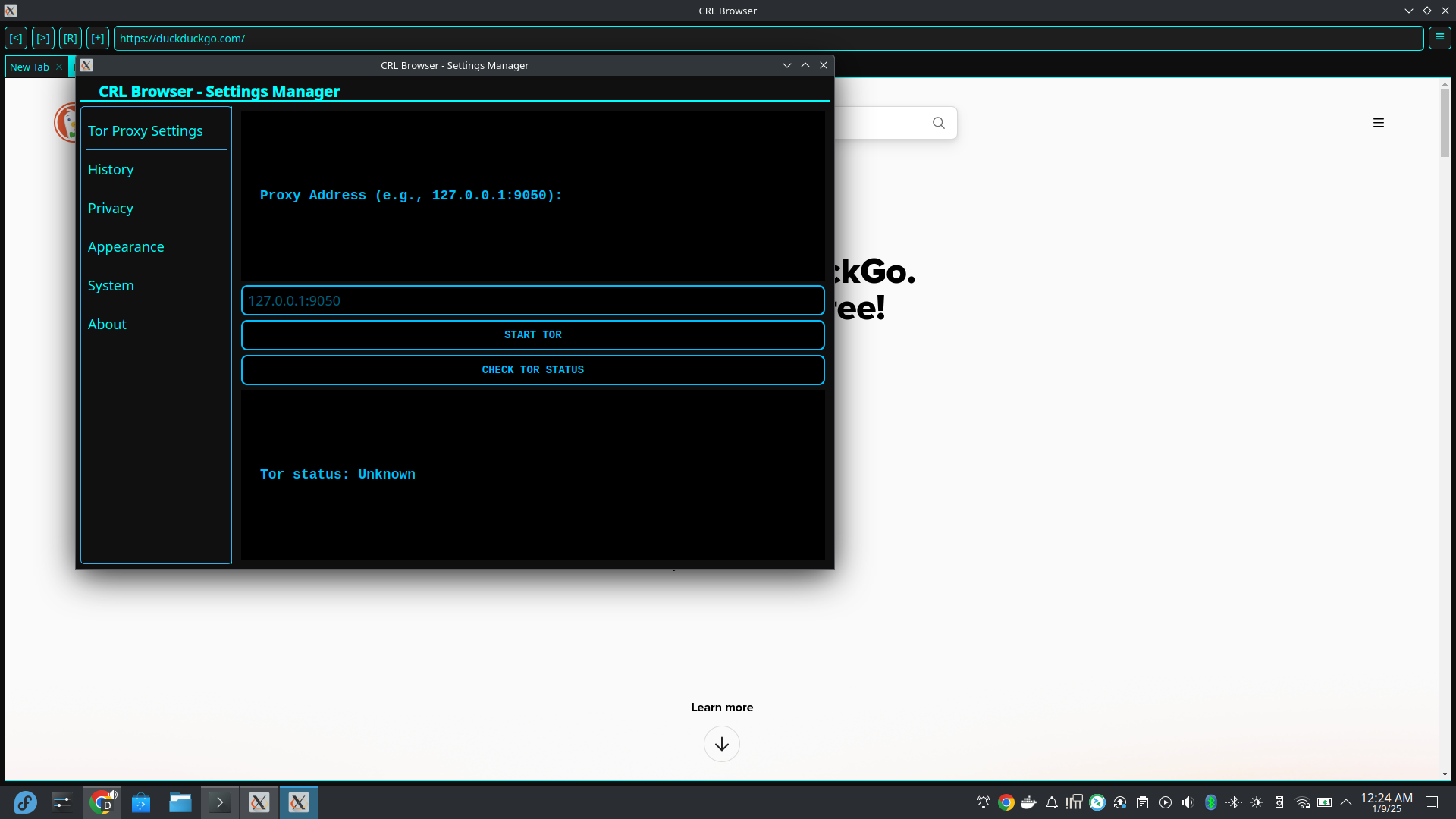
Task: Click the DuckDuckGo search magnifier icon
Action: click(x=939, y=123)
